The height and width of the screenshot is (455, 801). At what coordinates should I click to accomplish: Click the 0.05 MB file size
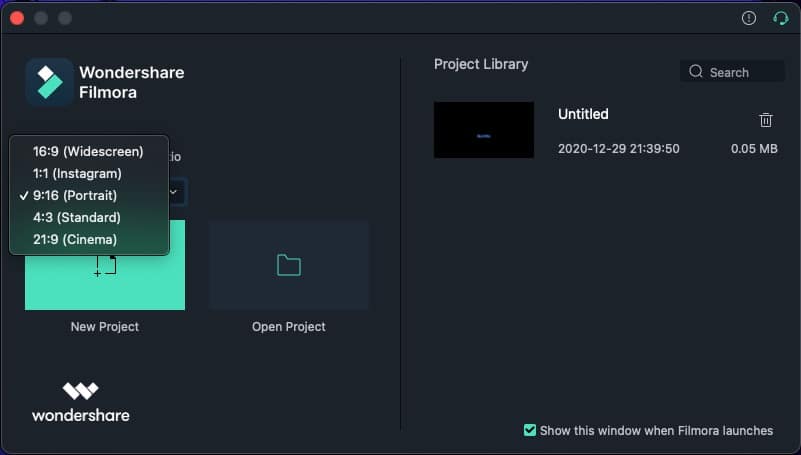[754, 149]
